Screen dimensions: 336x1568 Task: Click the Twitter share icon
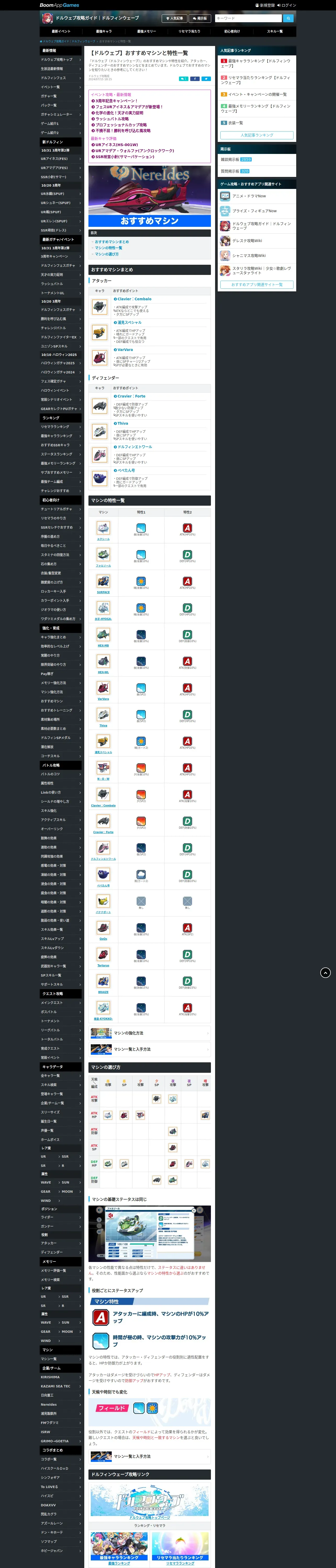click(206, 78)
